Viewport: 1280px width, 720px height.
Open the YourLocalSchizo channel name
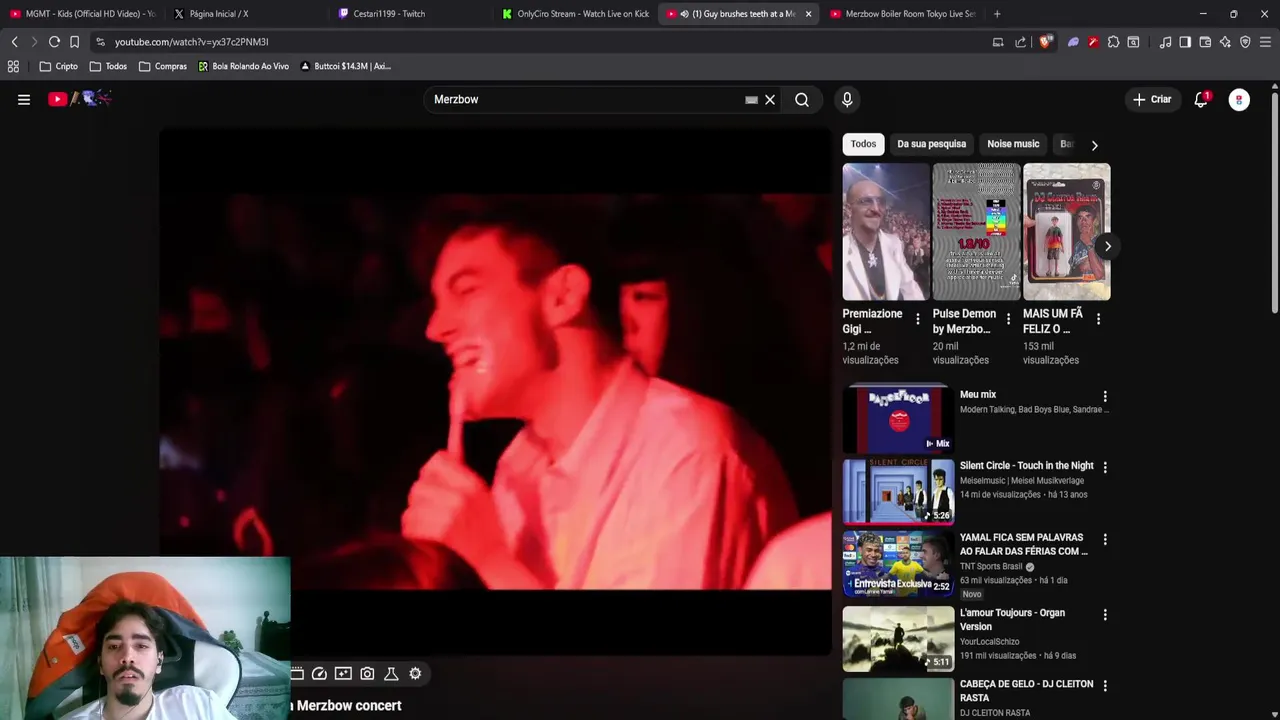coord(989,641)
